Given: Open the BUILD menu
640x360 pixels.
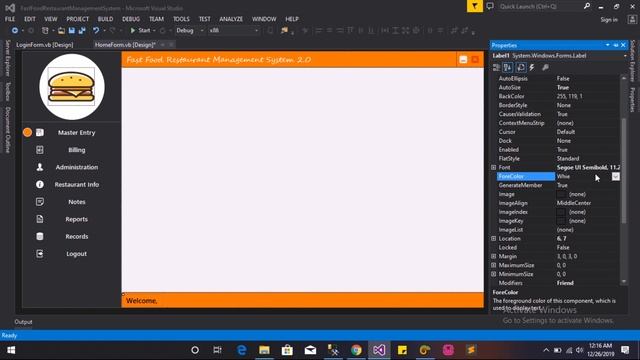Looking at the screenshot, I should pyautogui.click(x=105, y=19).
